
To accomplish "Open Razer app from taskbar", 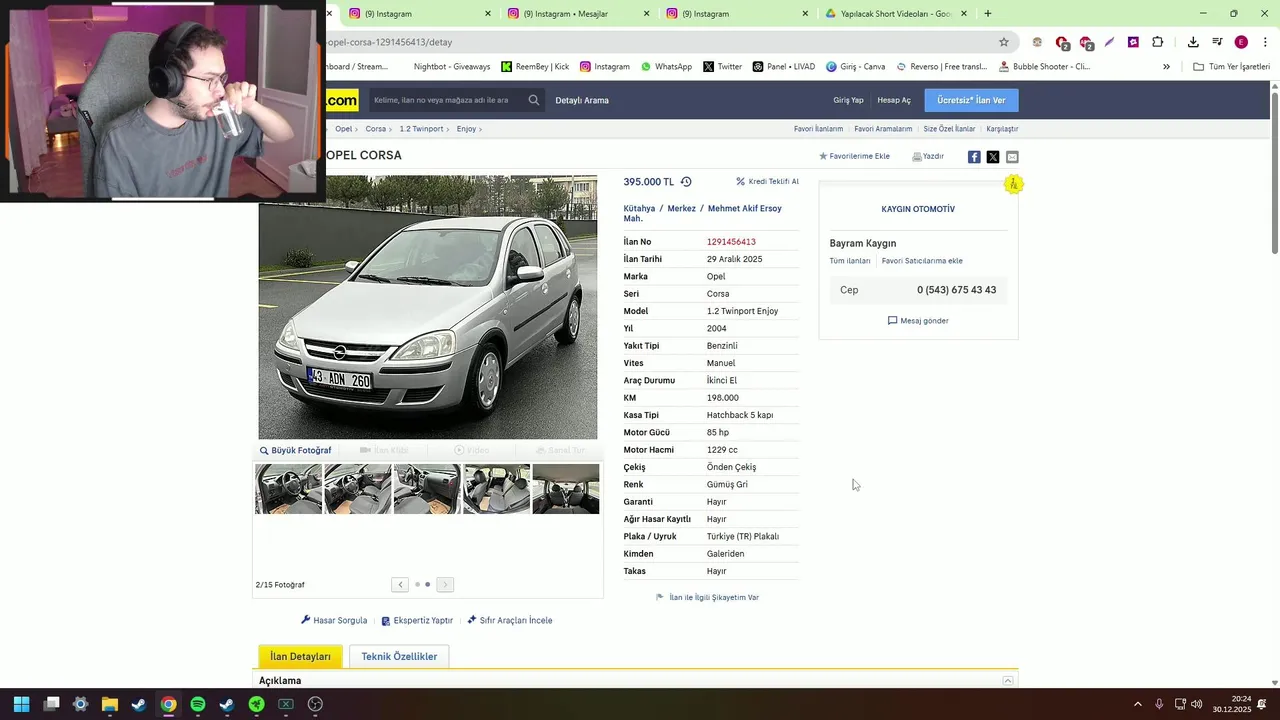I will [x=257, y=704].
